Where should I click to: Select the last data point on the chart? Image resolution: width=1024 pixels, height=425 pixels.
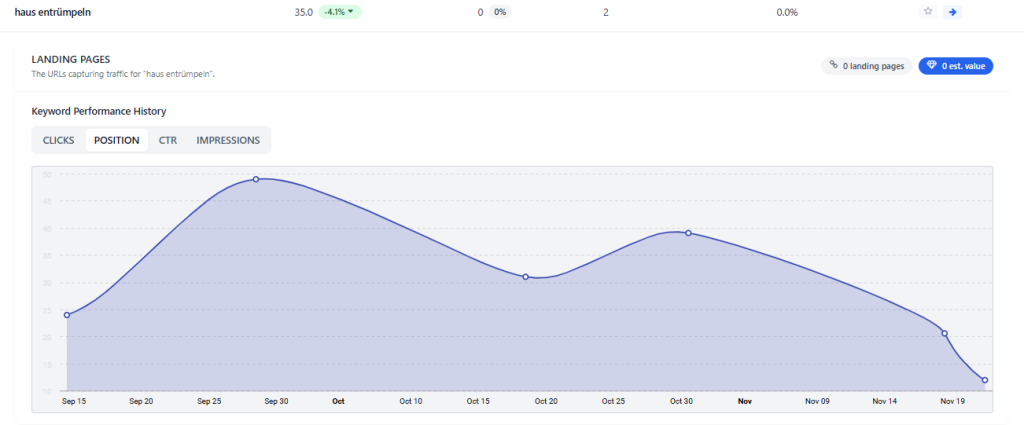(x=985, y=380)
